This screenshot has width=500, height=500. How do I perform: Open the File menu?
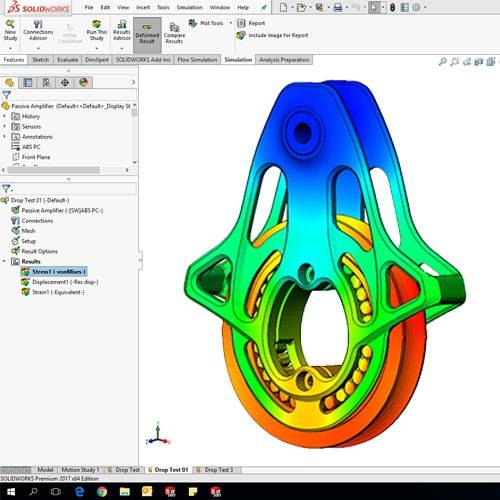click(x=89, y=7)
